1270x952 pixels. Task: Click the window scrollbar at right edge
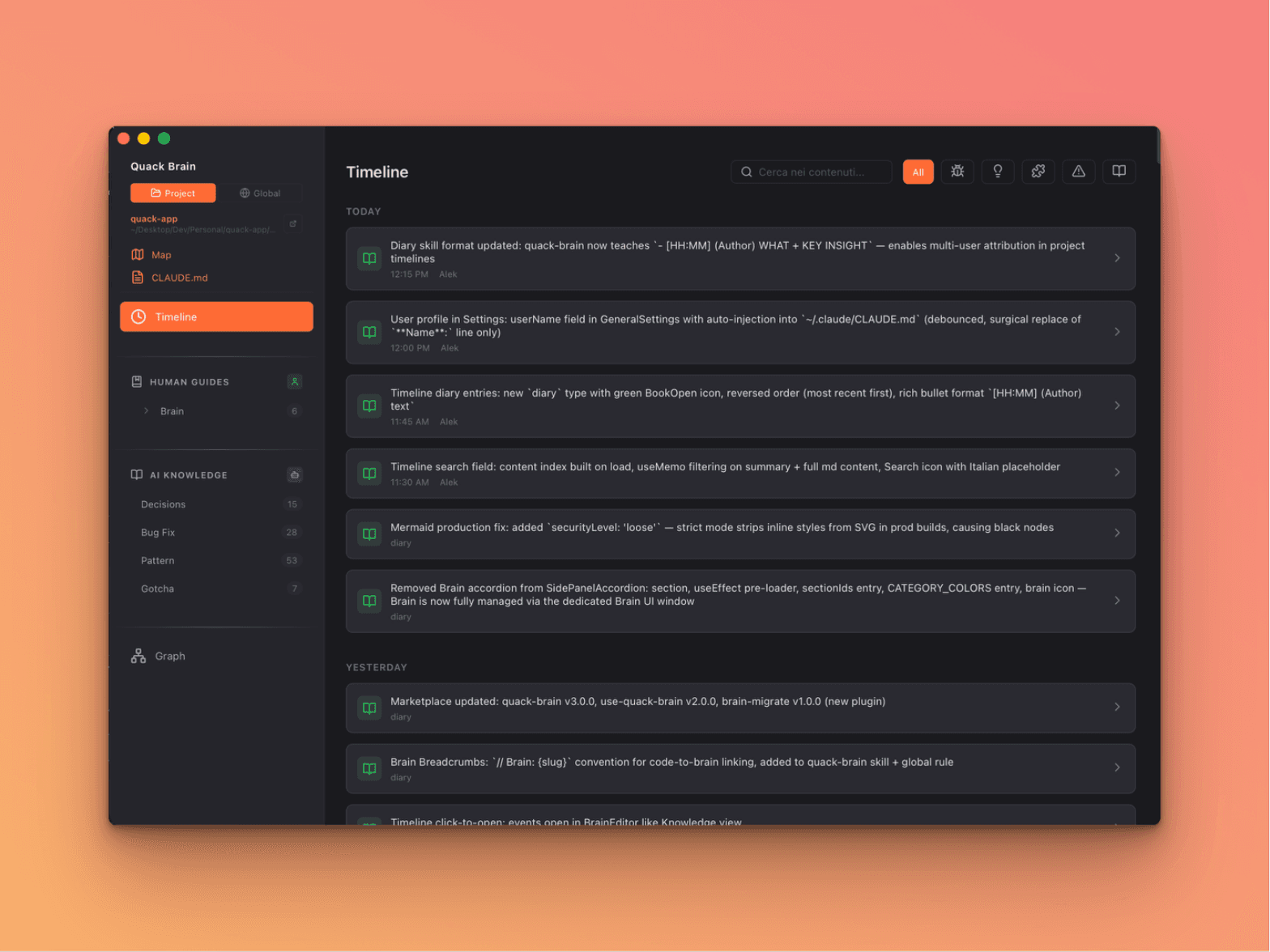point(1157,146)
